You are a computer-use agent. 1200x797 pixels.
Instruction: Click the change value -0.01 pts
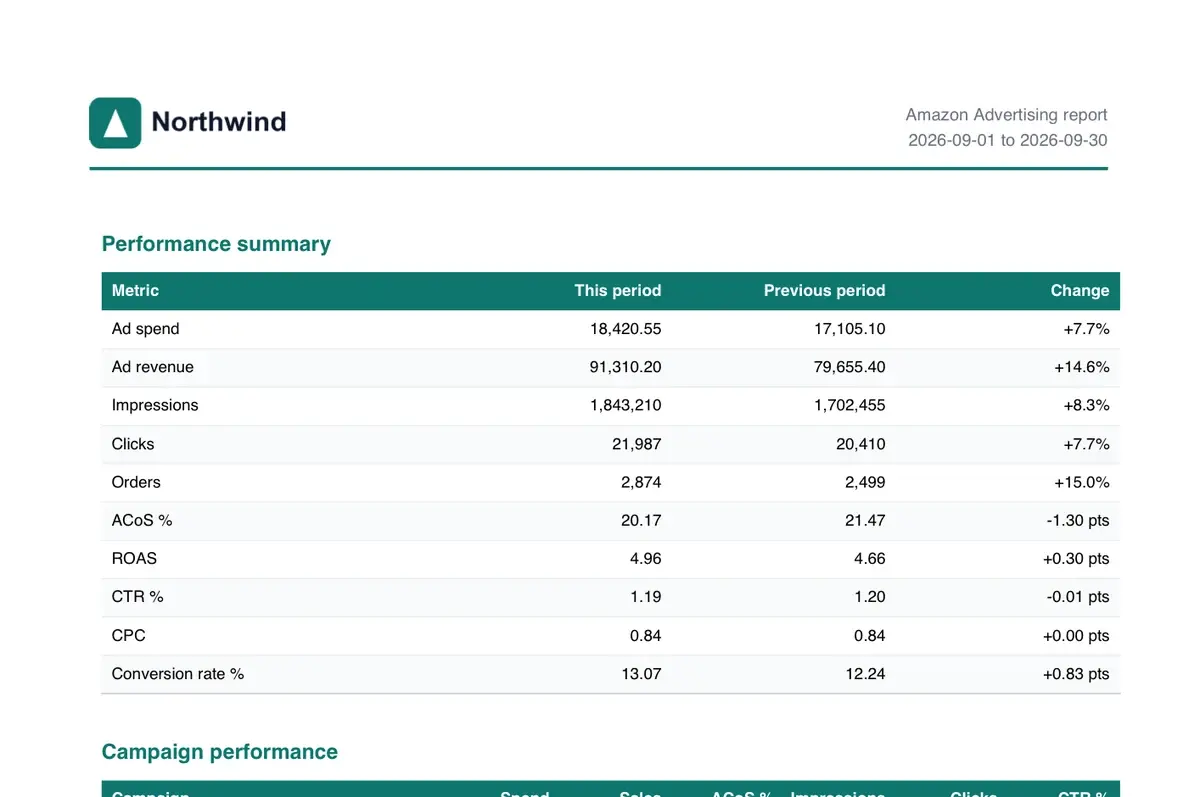coord(1078,596)
